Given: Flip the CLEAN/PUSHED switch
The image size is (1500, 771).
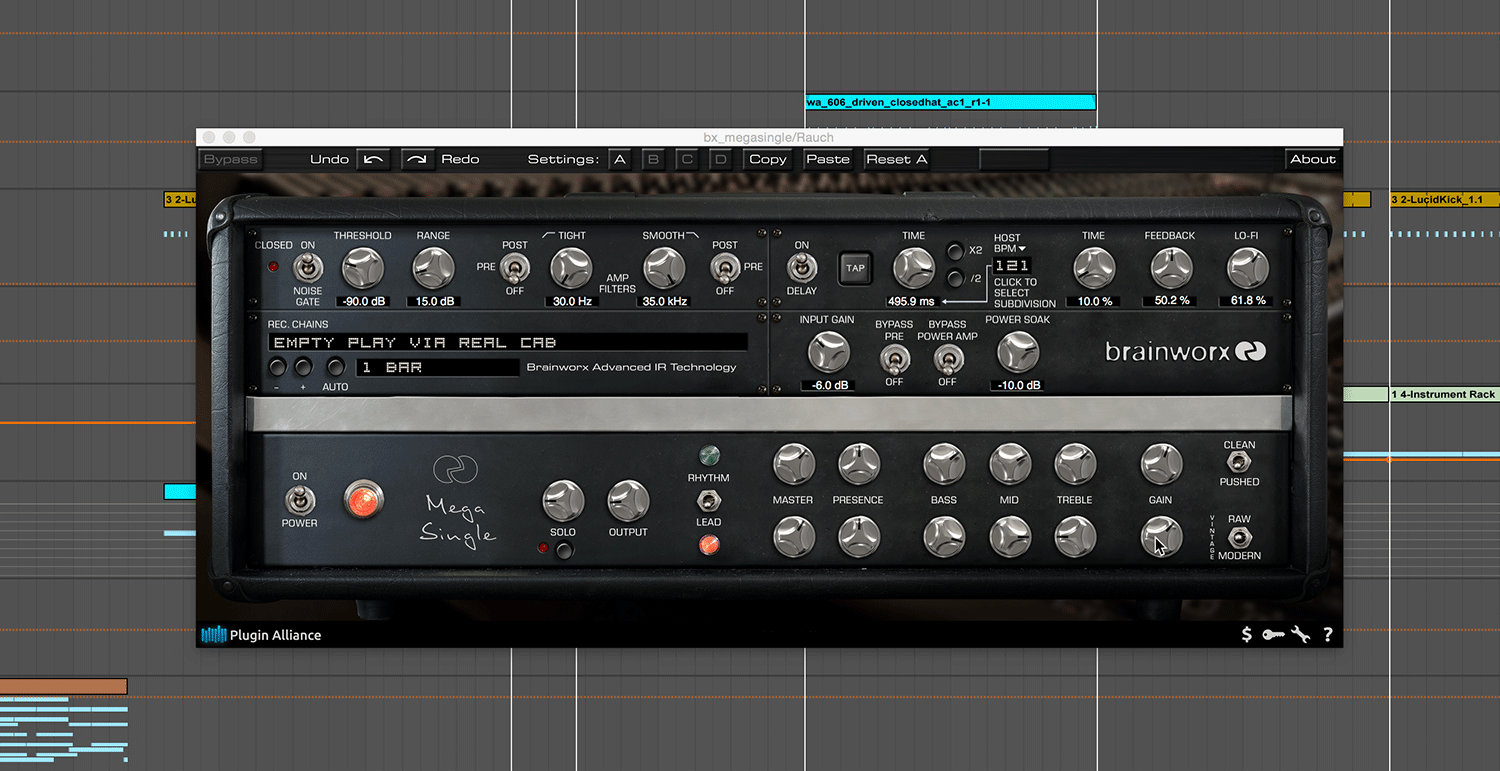Looking at the screenshot, I should [x=1239, y=462].
